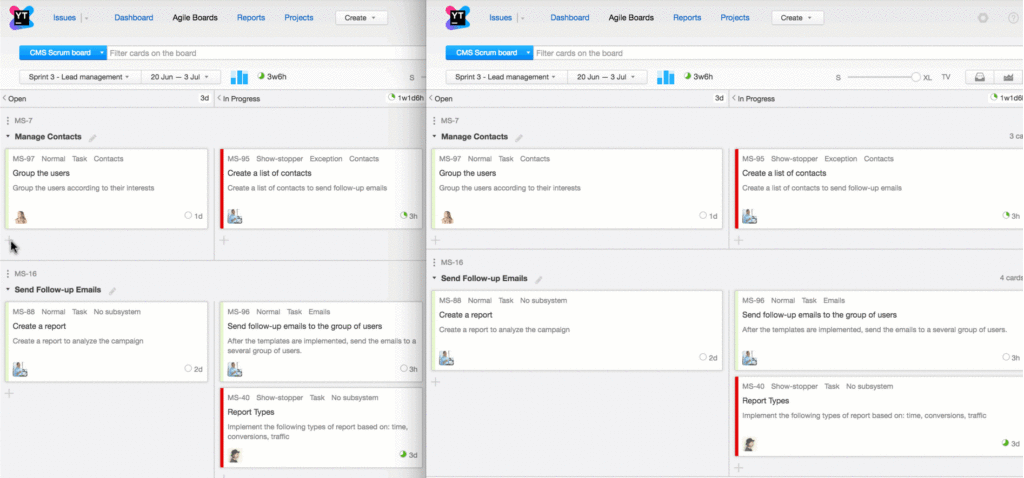Focus the filter cards field in left board
The image size is (1024, 478).
266,53
